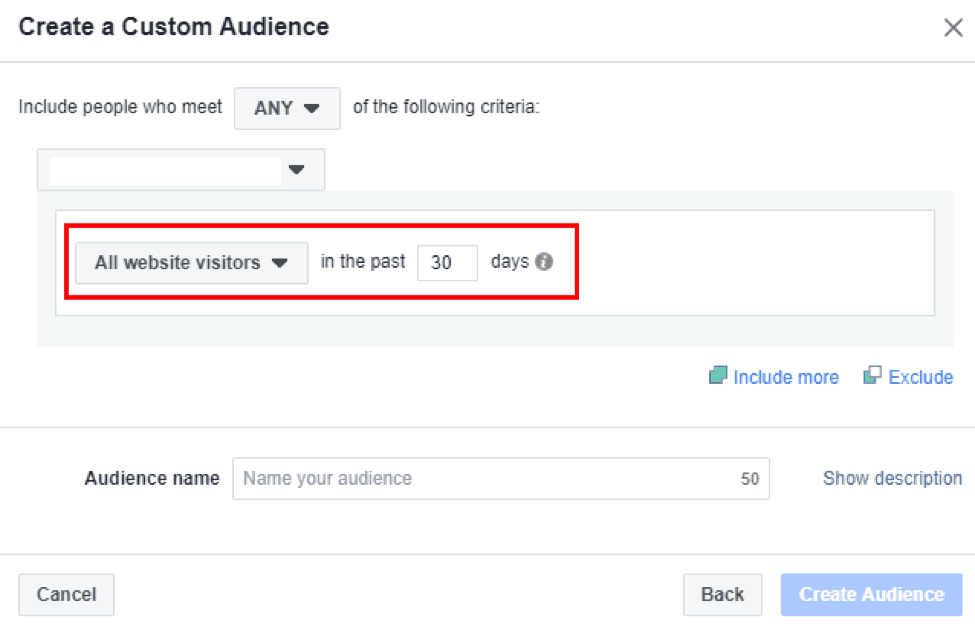Click the caret arrow on the ANY selector

[312, 108]
